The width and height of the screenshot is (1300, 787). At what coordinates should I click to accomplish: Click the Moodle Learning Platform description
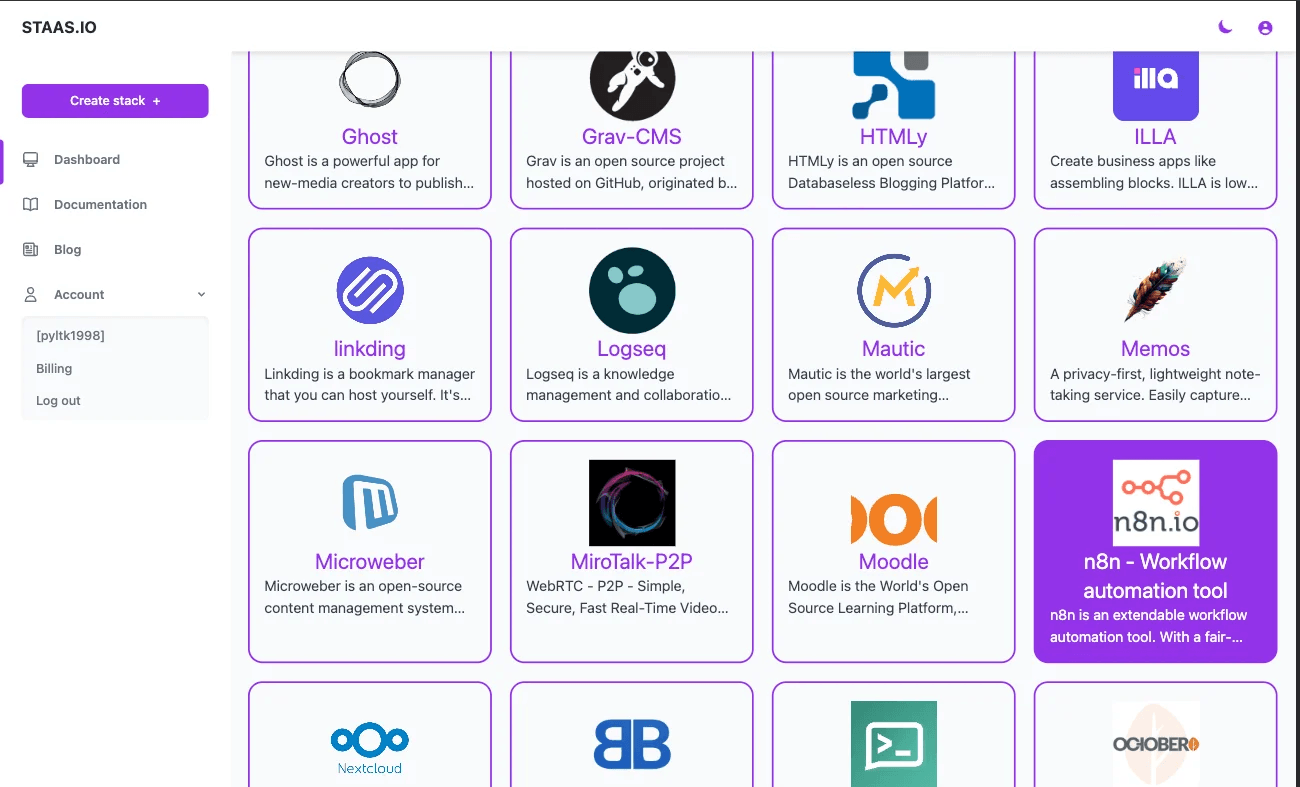(879, 597)
